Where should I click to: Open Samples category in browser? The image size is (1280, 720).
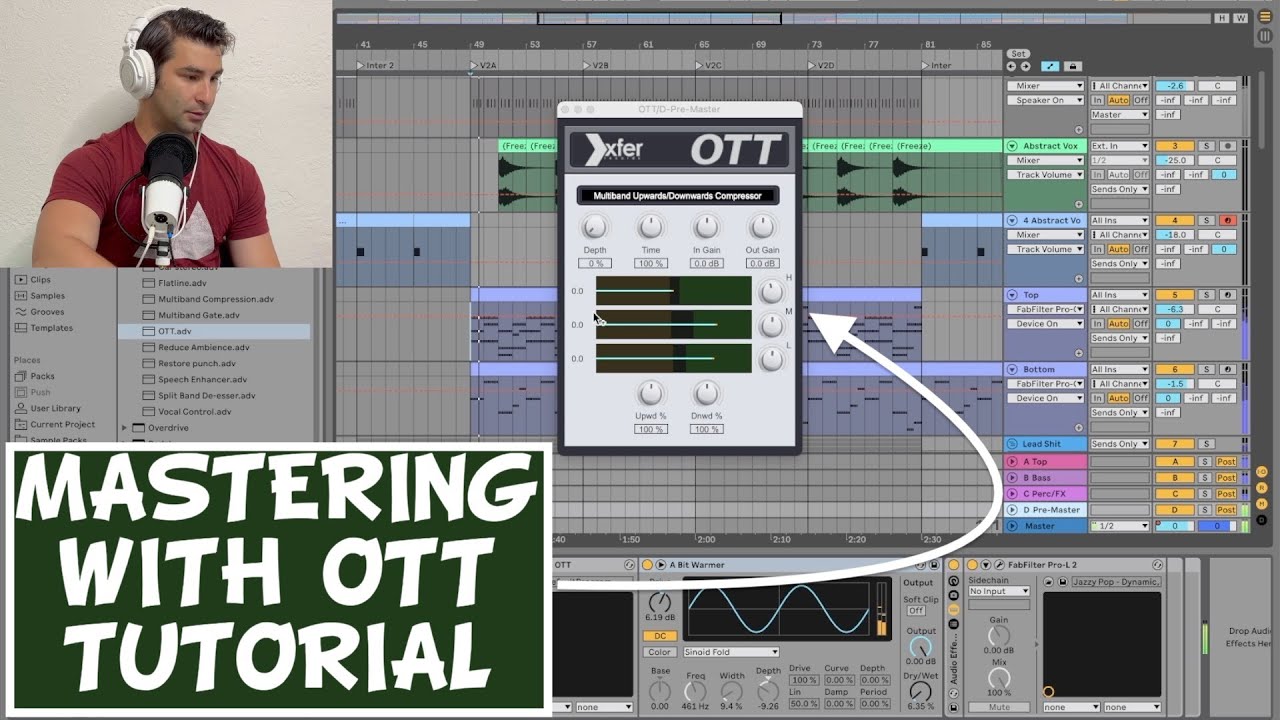pyautogui.click(x=47, y=296)
